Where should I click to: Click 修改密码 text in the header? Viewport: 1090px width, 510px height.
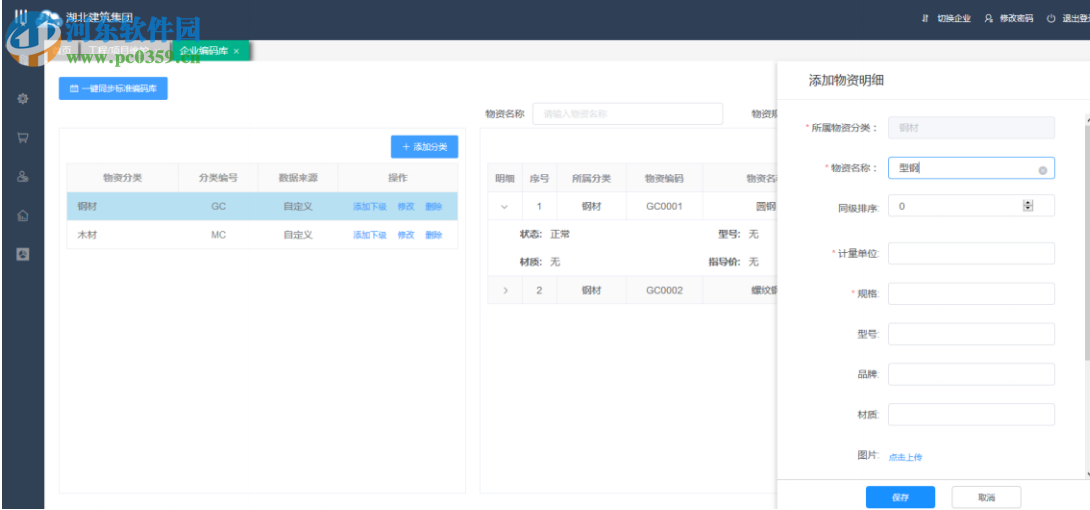tap(1016, 19)
